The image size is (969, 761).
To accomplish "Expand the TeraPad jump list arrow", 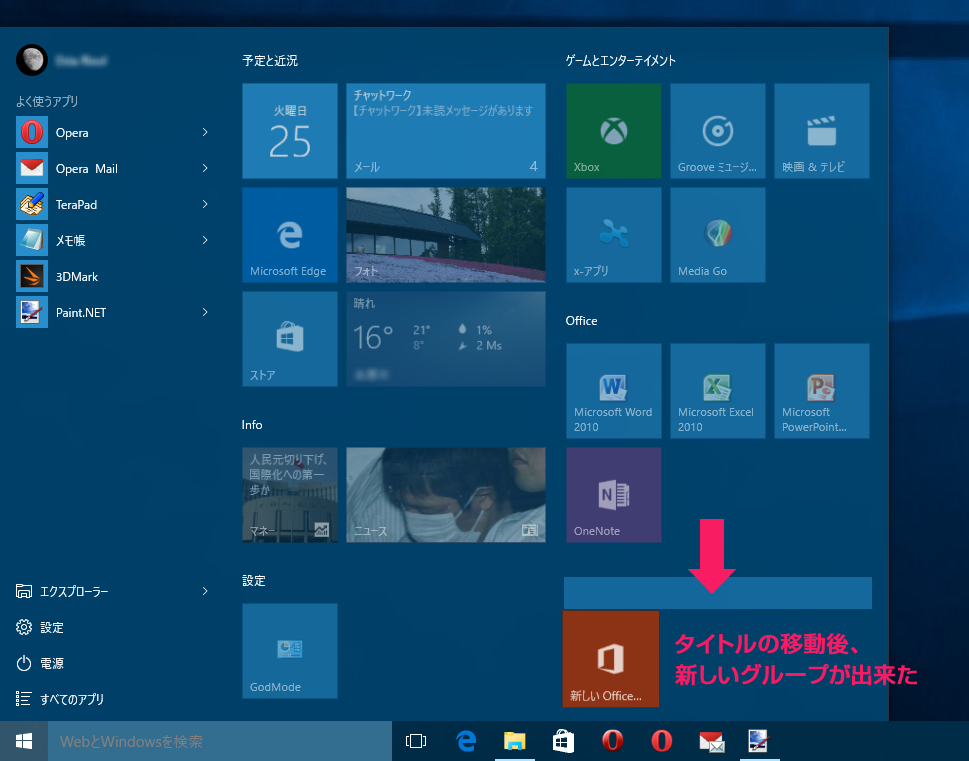I will tap(205, 204).
